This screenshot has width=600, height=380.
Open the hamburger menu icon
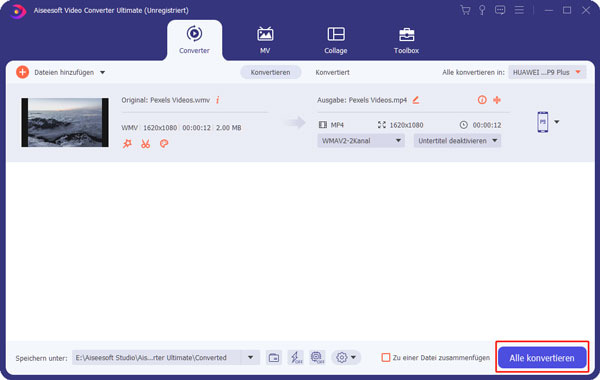[x=519, y=10]
